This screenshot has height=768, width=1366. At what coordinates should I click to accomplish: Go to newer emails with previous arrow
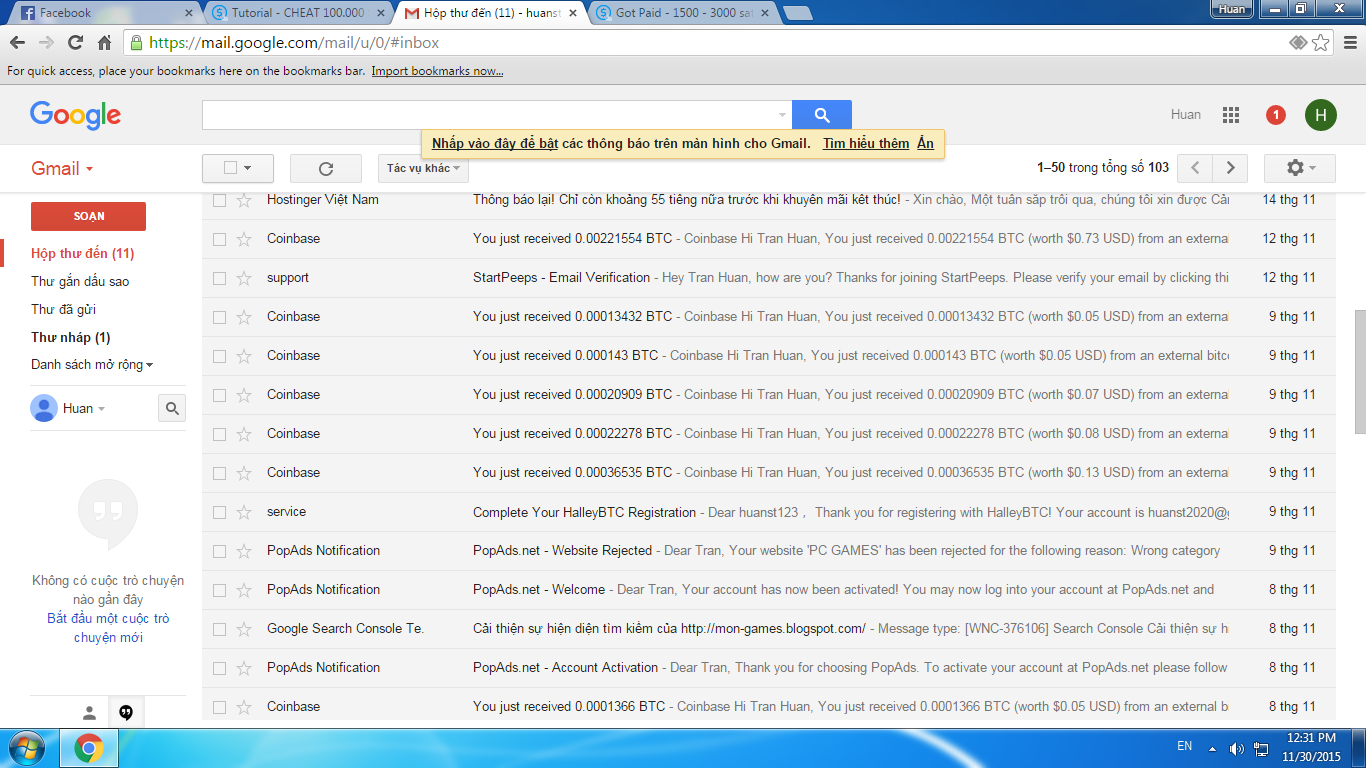1196,168
